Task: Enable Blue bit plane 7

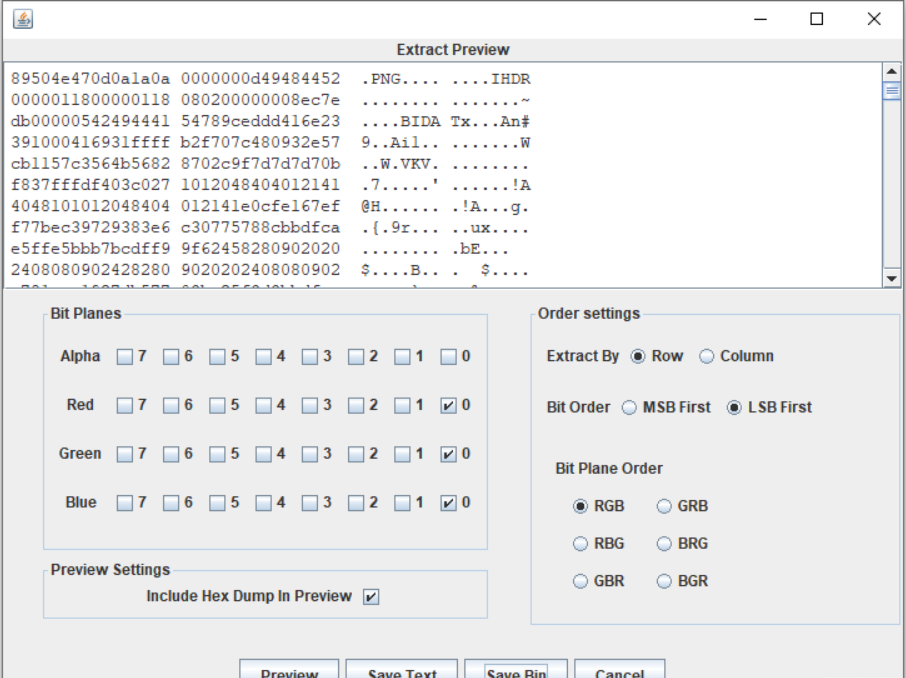Action: 125,503
